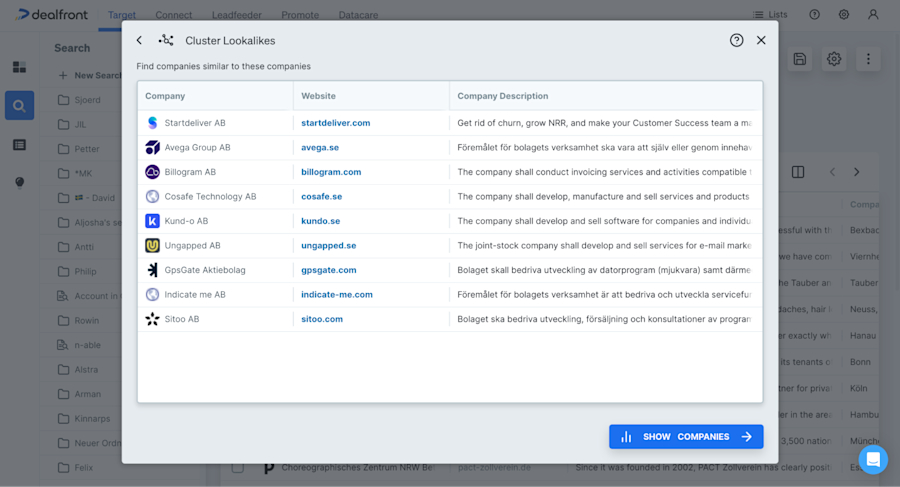This screenshot has width=900, height=487.
Task: Open kundo.se website link
Action: pos(320,221)
